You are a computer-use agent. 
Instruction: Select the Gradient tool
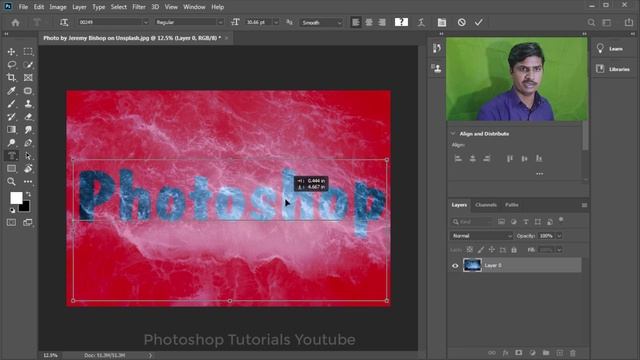[11, 130]
